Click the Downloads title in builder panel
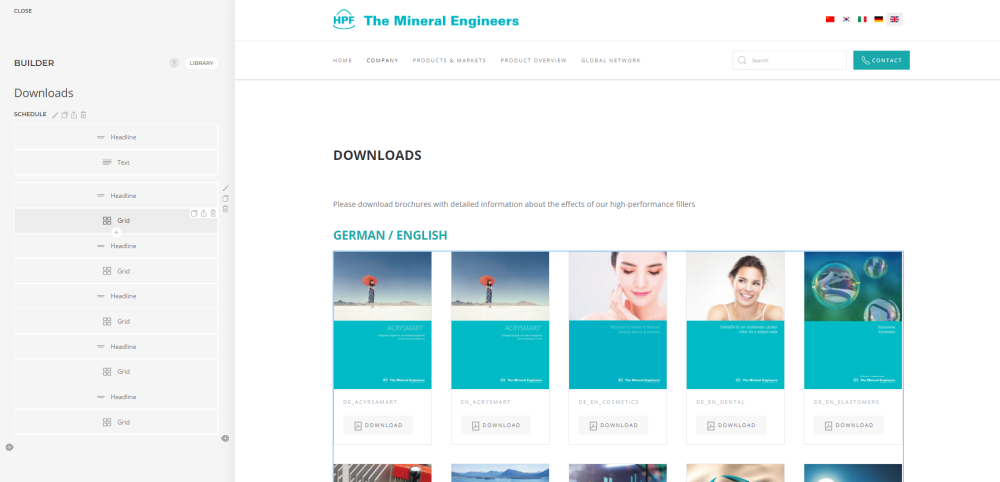Viewport: 1000px width, 482px height. pos(43,93)
